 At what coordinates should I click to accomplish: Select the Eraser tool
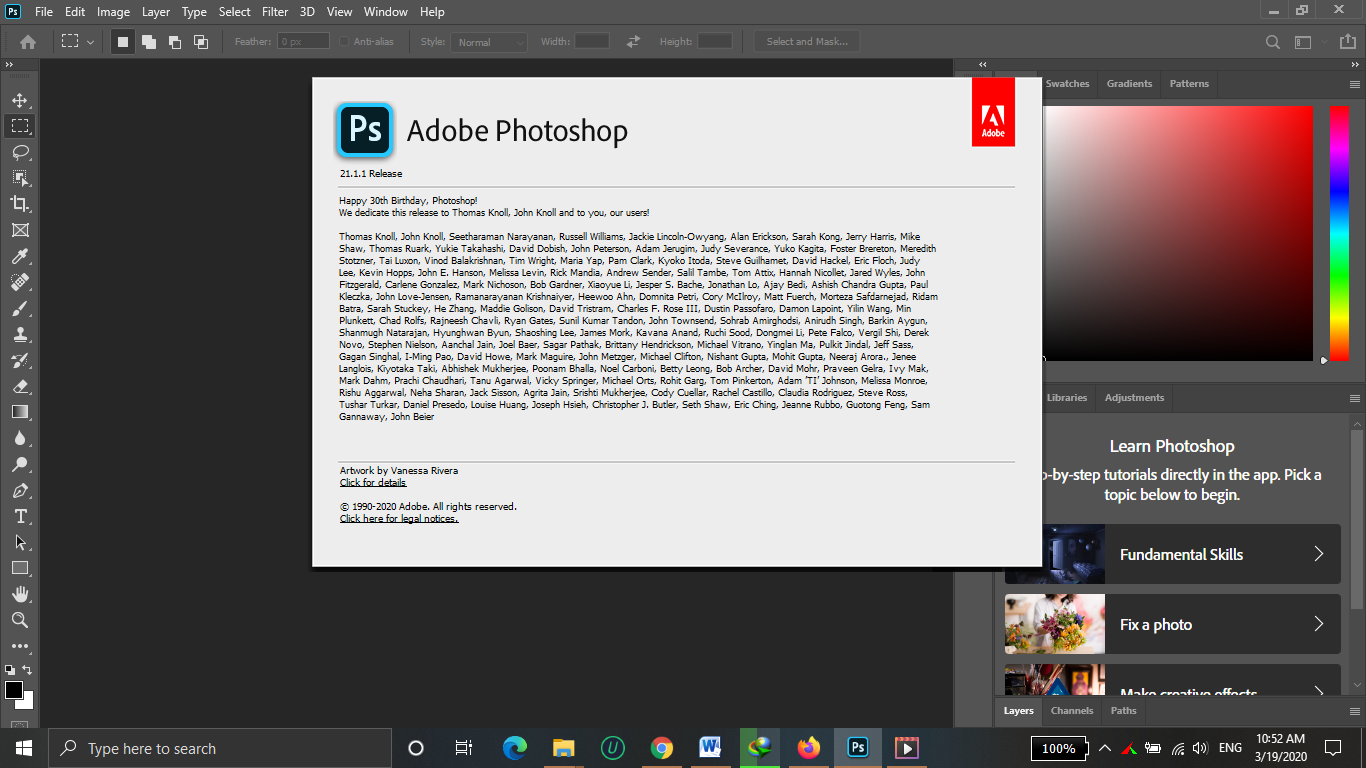click(20, 386)
